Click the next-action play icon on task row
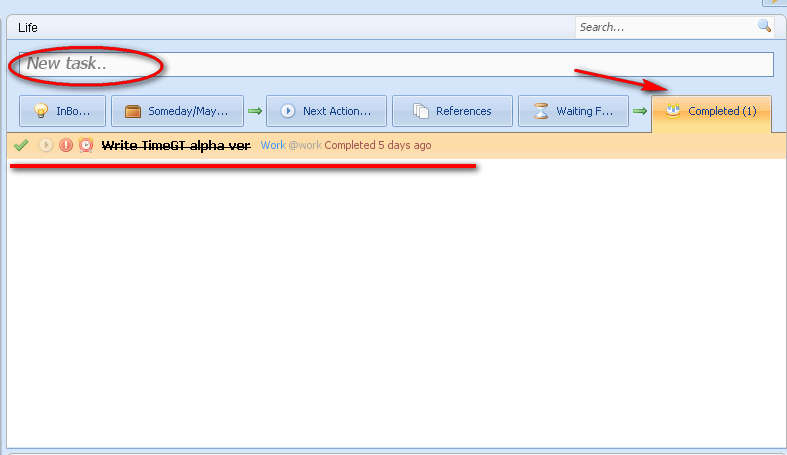Screen dimensions: 787x455 [46, 145]
